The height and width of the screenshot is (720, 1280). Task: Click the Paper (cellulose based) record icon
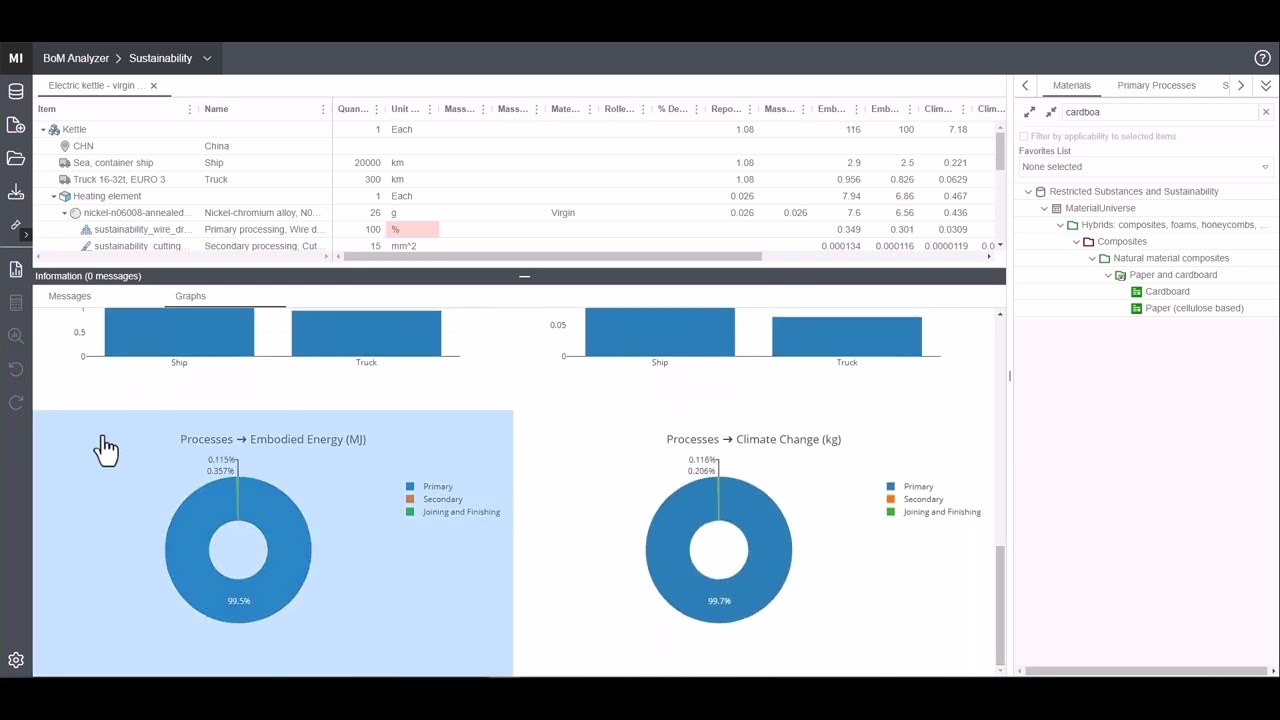coord(1136,309)
